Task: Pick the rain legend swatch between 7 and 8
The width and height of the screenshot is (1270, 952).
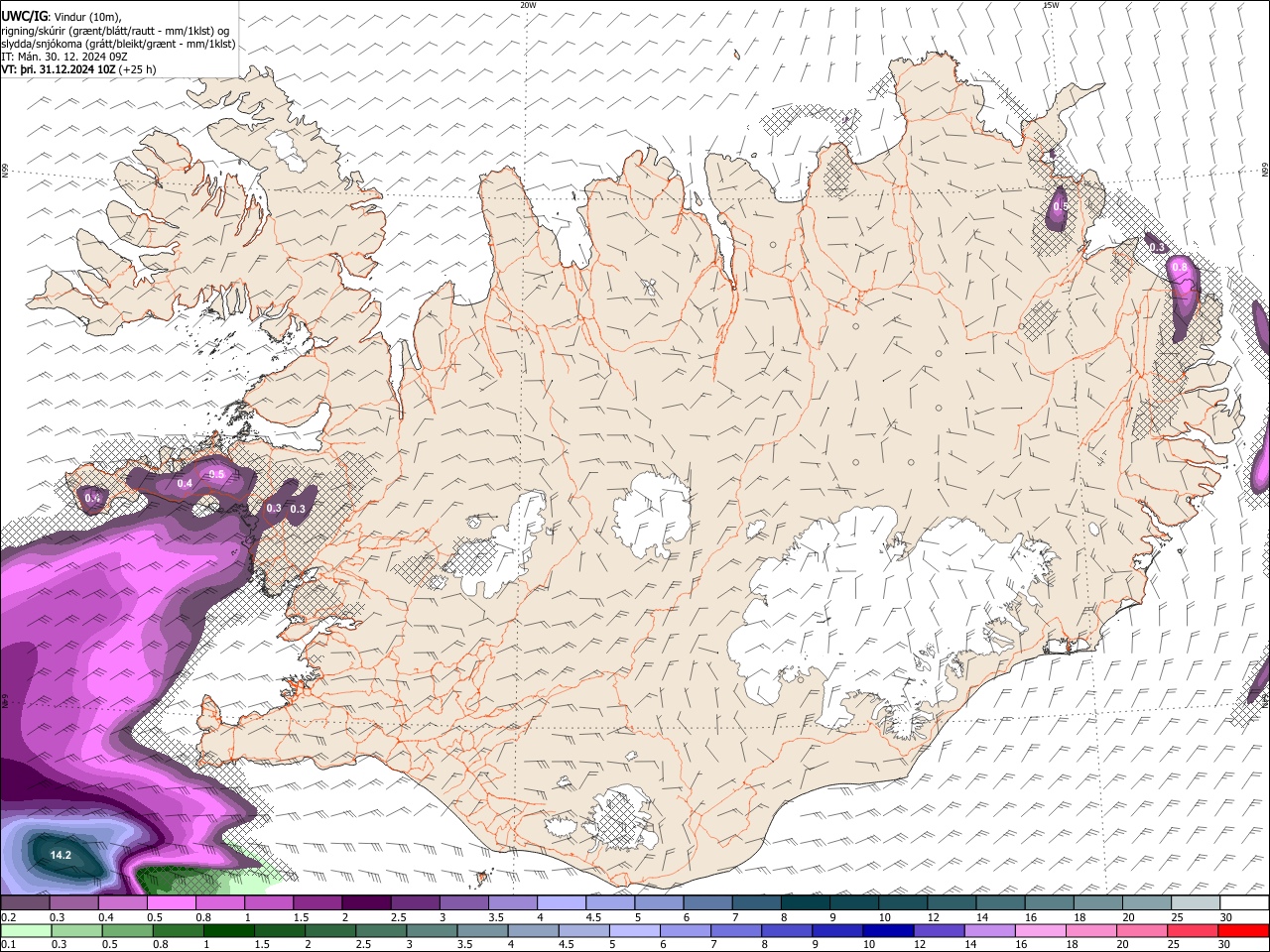Action: (736, 930)
